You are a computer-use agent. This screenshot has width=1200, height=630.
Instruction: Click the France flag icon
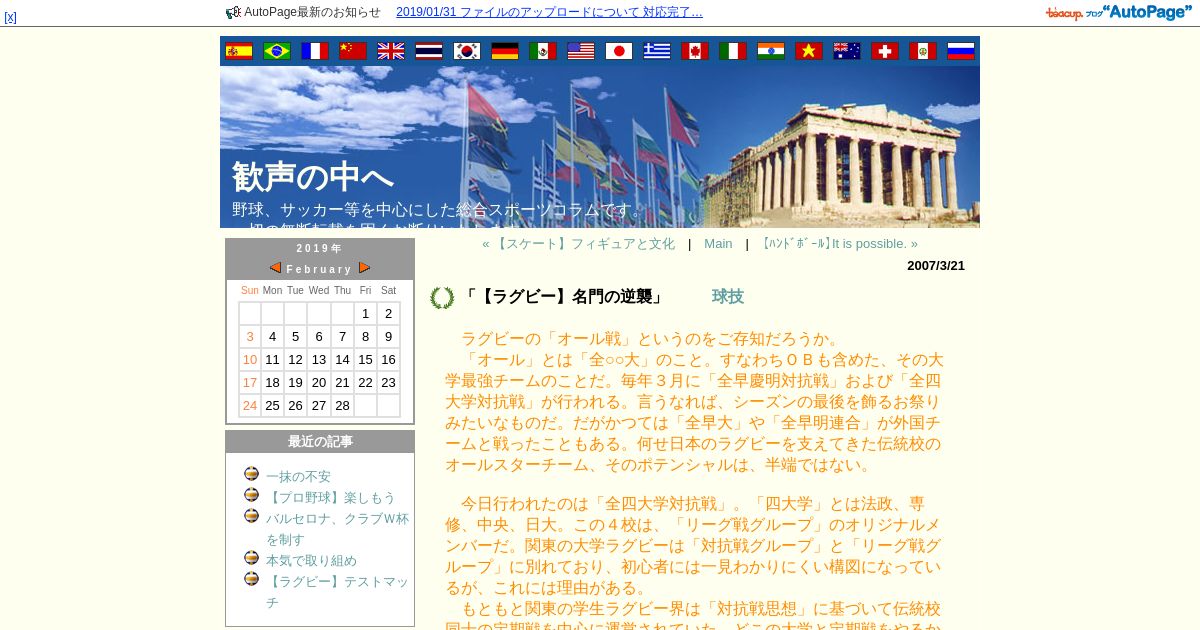315,51
